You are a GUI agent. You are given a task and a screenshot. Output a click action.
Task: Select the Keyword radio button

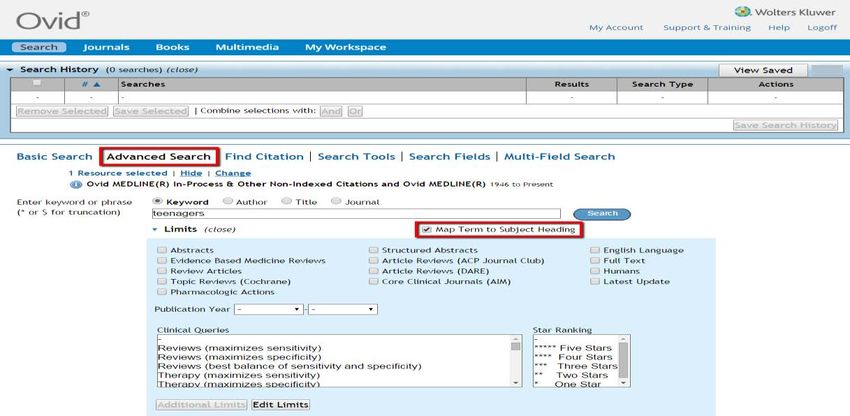tap(158, 201)
